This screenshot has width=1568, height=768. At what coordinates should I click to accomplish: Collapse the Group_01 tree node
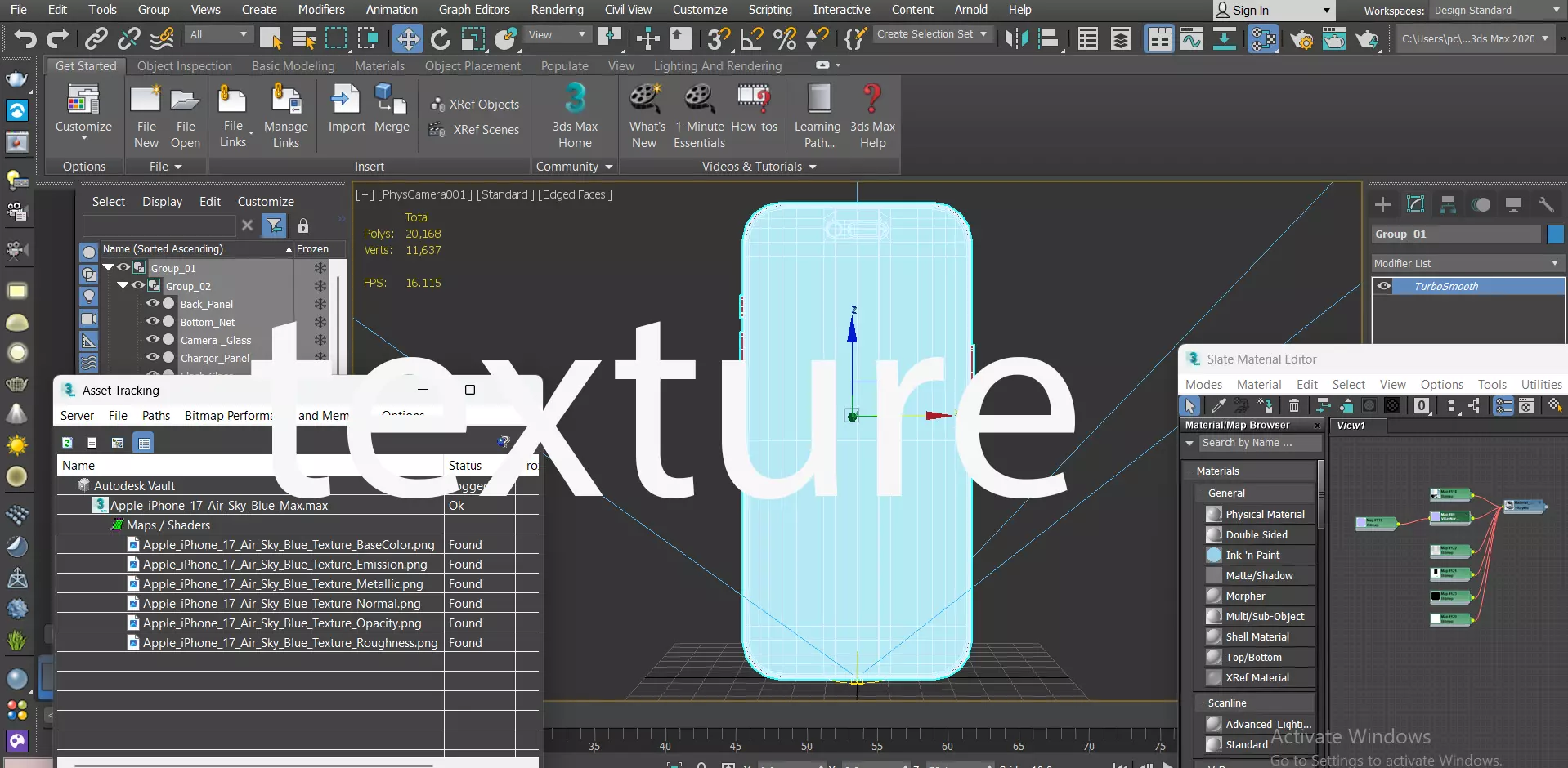point(108,267)
